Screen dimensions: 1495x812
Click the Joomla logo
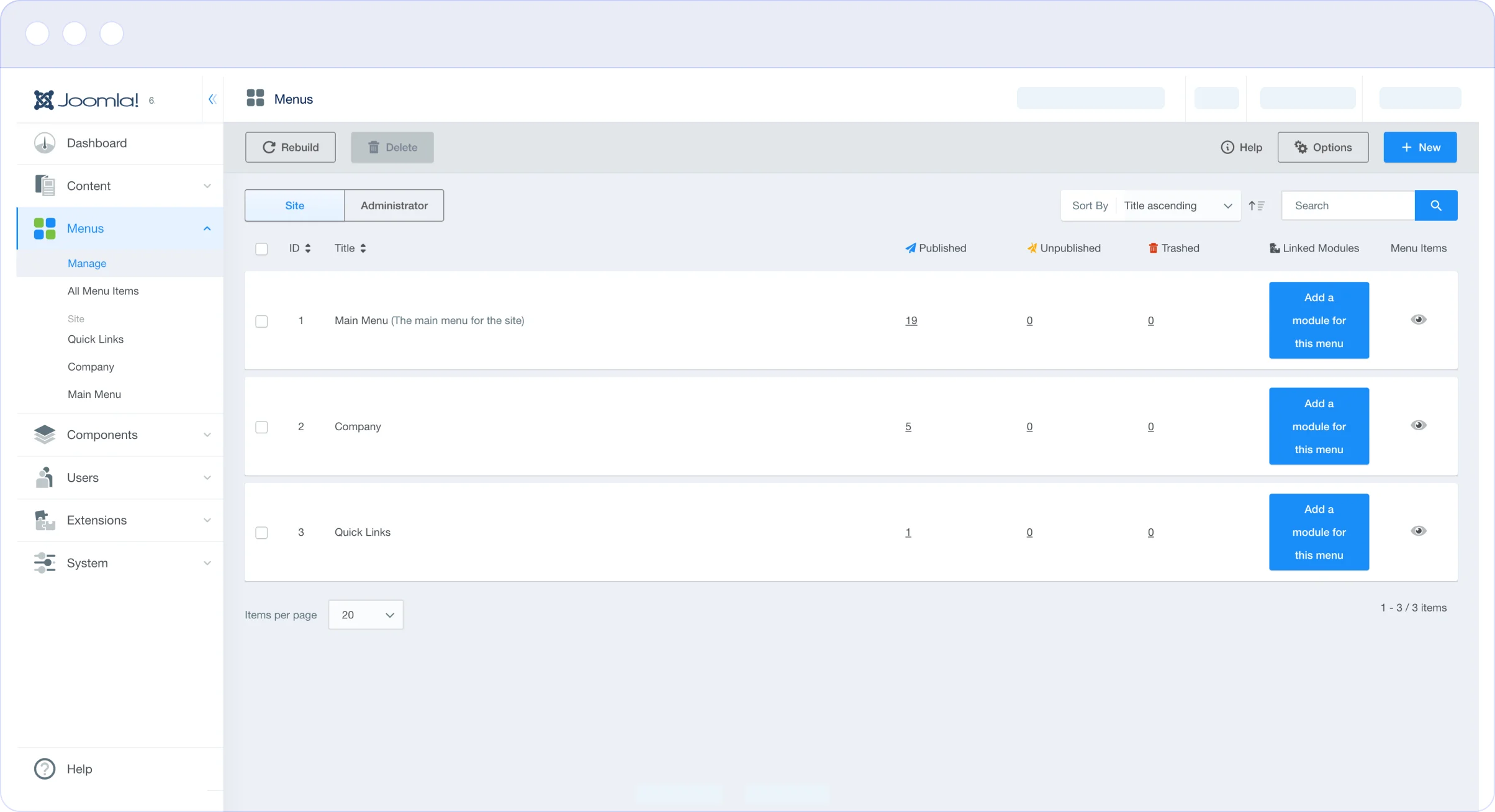[86, 100]
